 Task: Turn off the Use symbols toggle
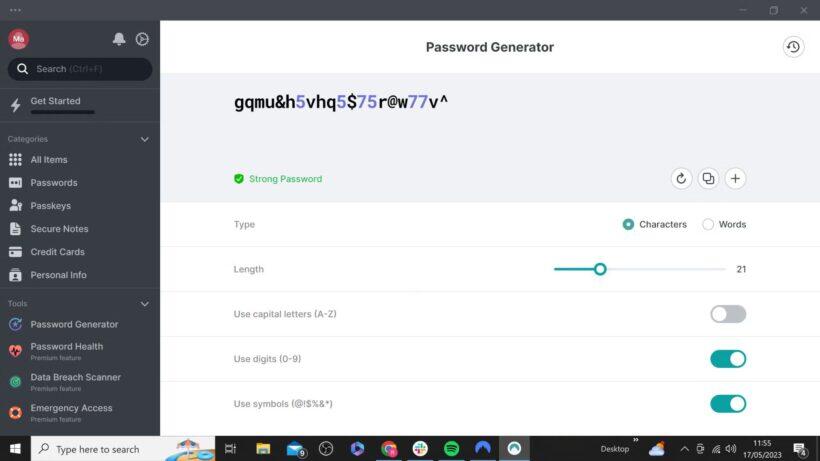(x=728, y=404)
